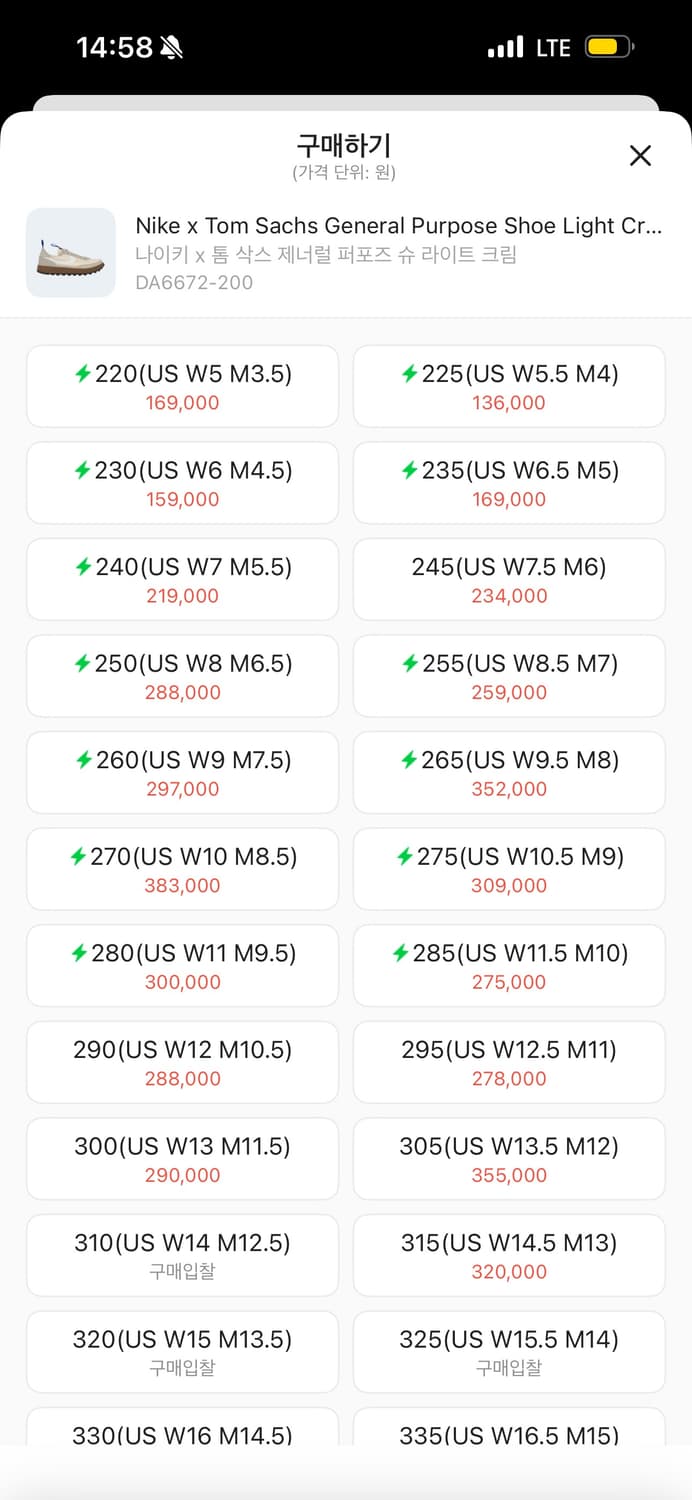
Task: Select size 290 (US W12 M10.5)
Action: pyautogui.click(x=182, y=1062)
